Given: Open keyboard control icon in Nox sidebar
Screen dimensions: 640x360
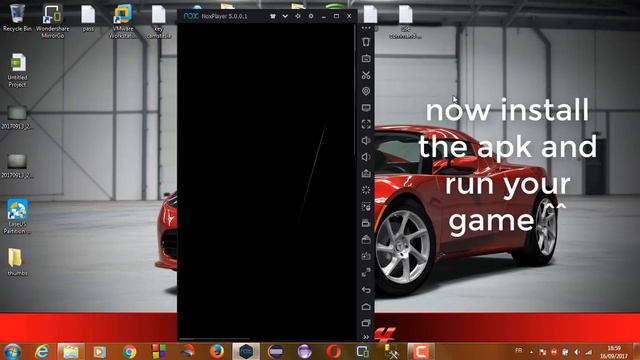Looking at the screenshot, I should pos(366,58).
